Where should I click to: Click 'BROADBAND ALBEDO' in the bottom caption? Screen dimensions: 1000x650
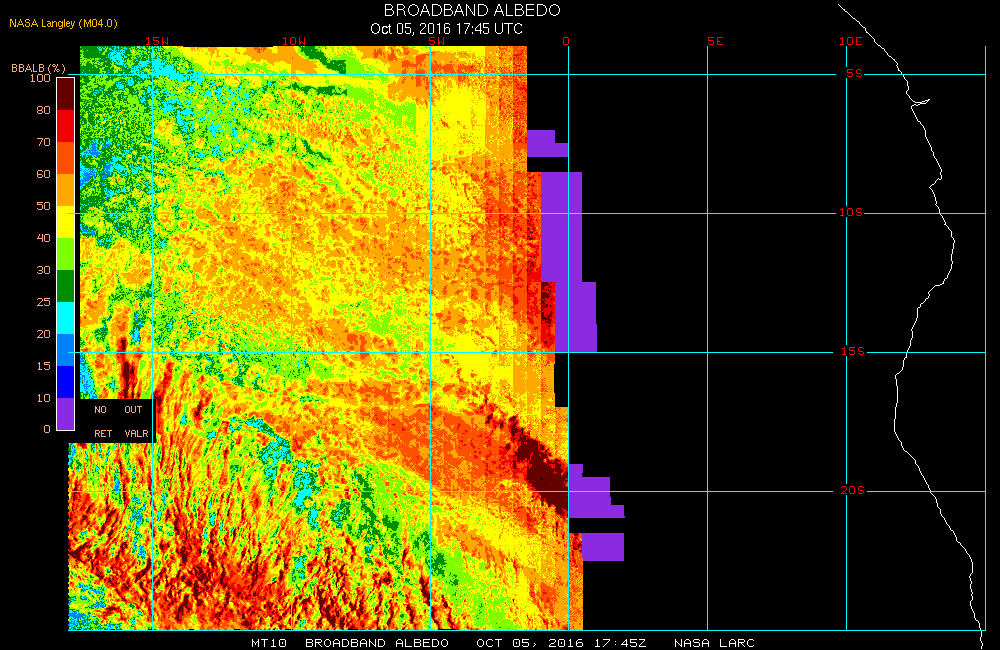(x=377, y=643)
